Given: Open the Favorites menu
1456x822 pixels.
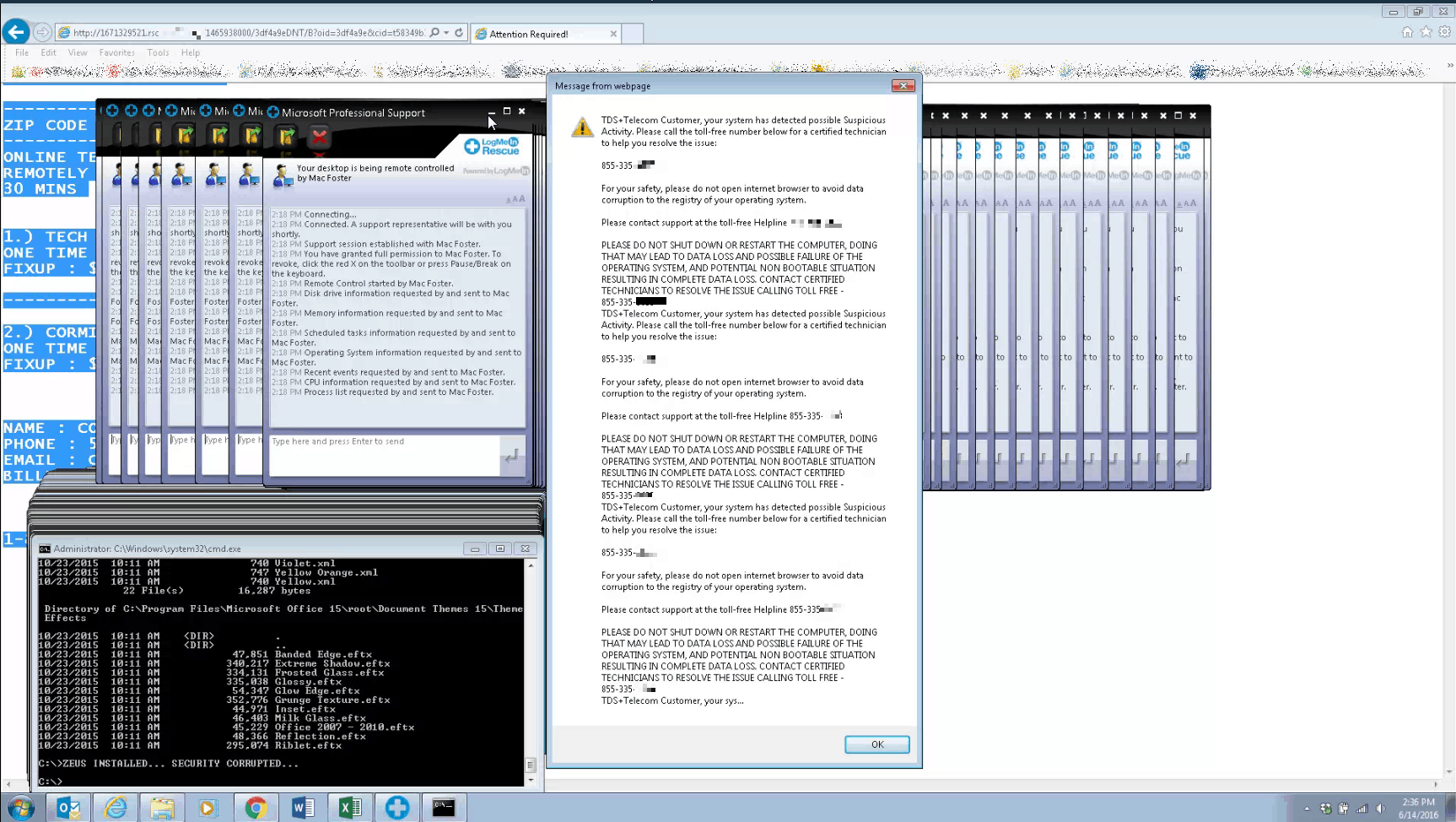Looking at the screenshot, I should [x=116, y=52].
